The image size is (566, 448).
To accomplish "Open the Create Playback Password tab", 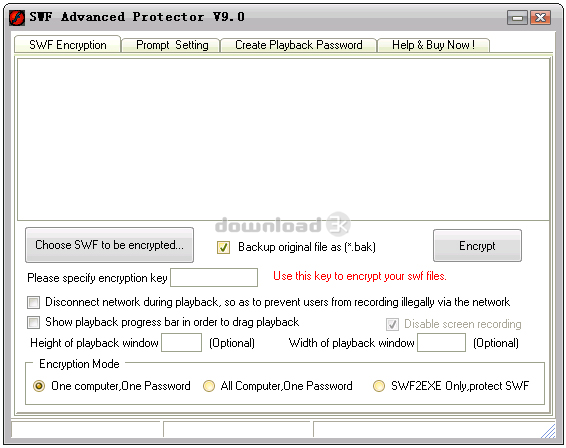I will pos(298,45).
